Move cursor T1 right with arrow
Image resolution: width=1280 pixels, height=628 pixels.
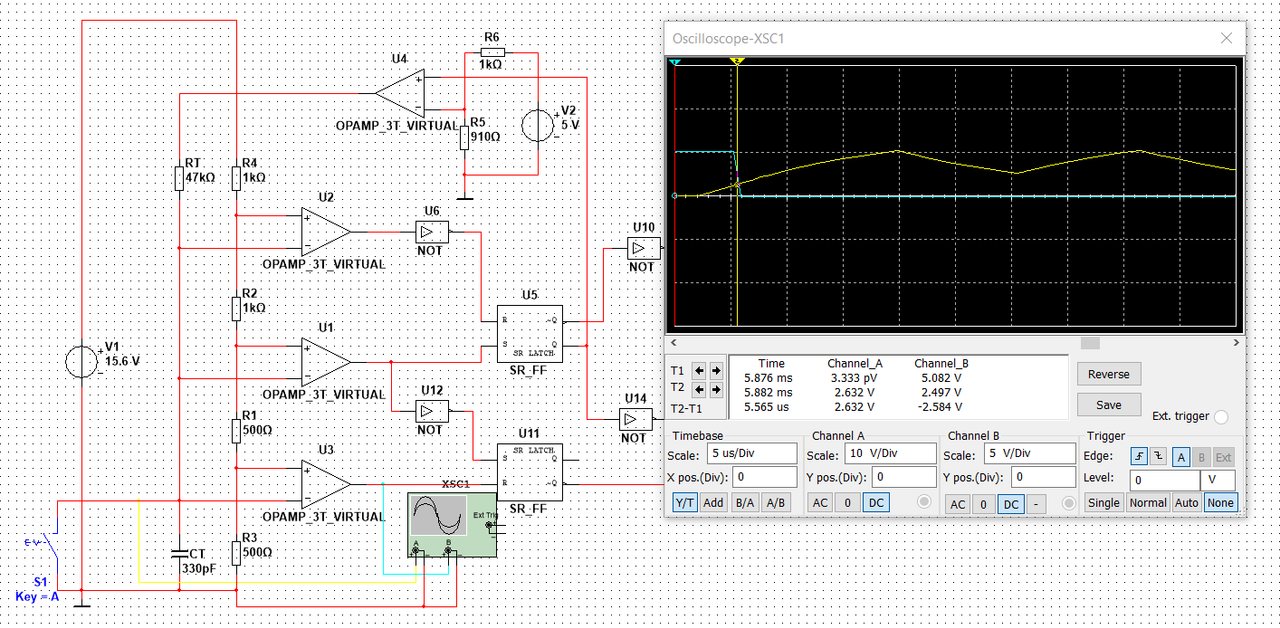(716, 370)
